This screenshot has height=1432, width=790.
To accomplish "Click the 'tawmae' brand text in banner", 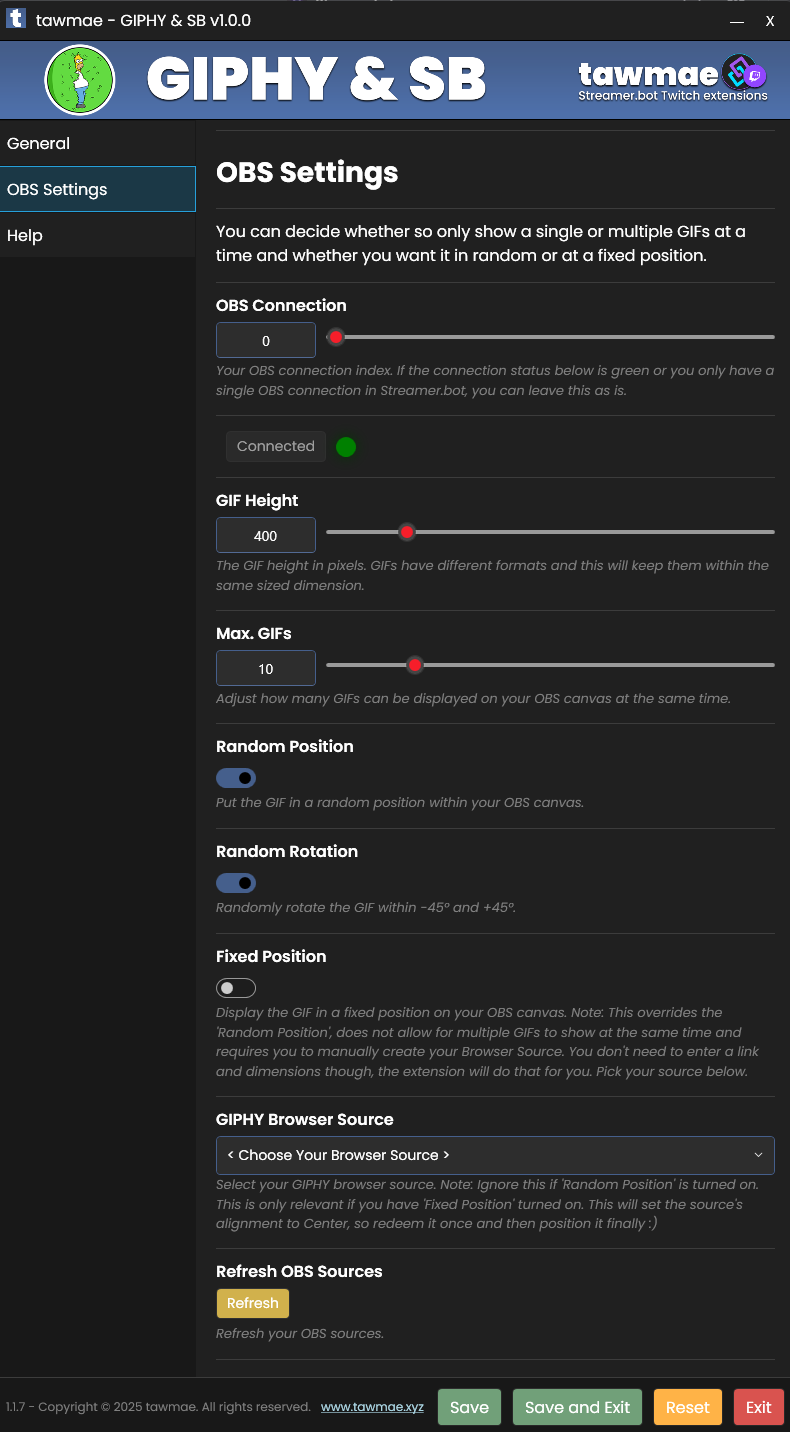I will click(x=648, y=73).
